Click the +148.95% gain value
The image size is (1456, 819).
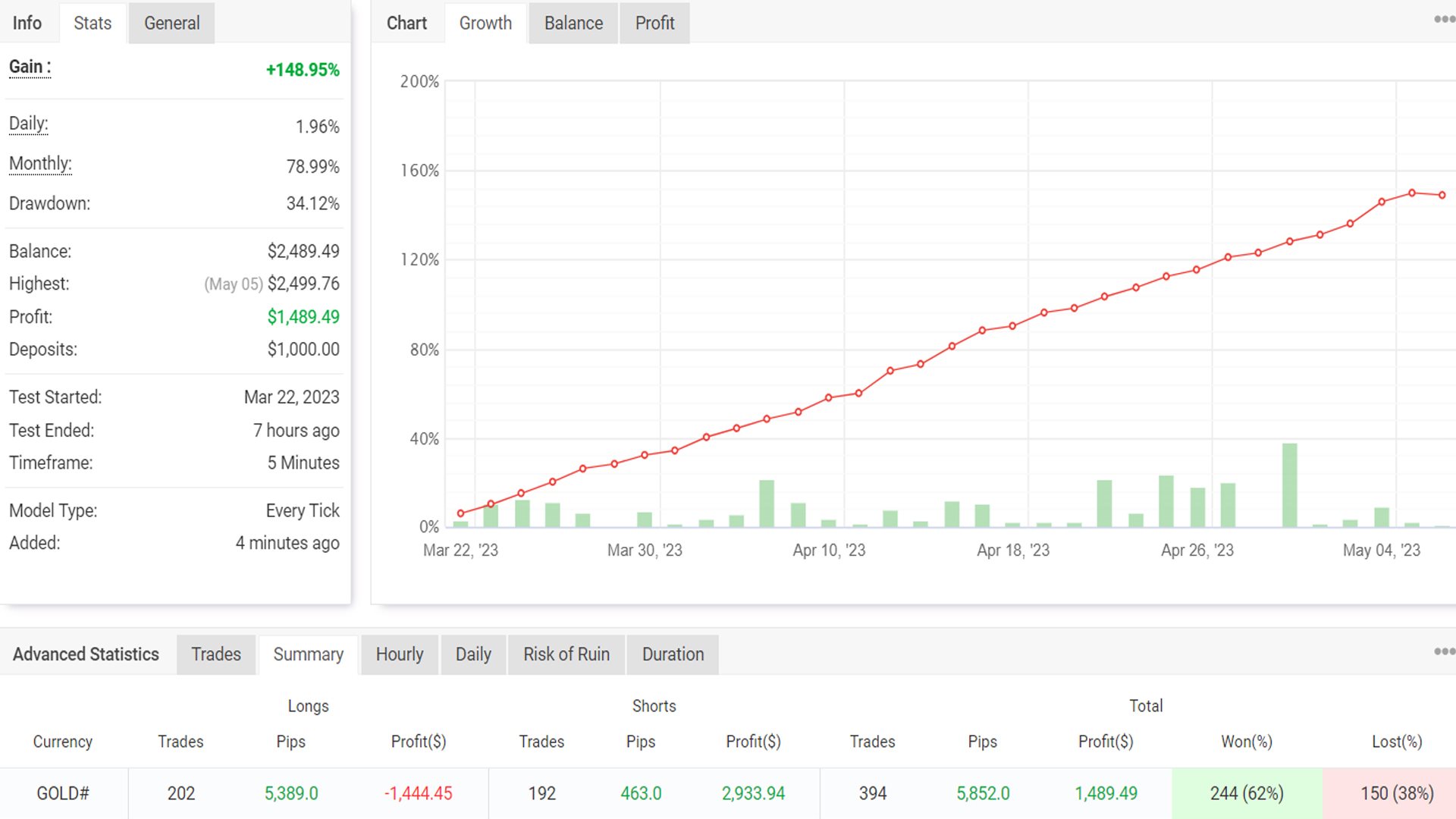click(303, 70)
